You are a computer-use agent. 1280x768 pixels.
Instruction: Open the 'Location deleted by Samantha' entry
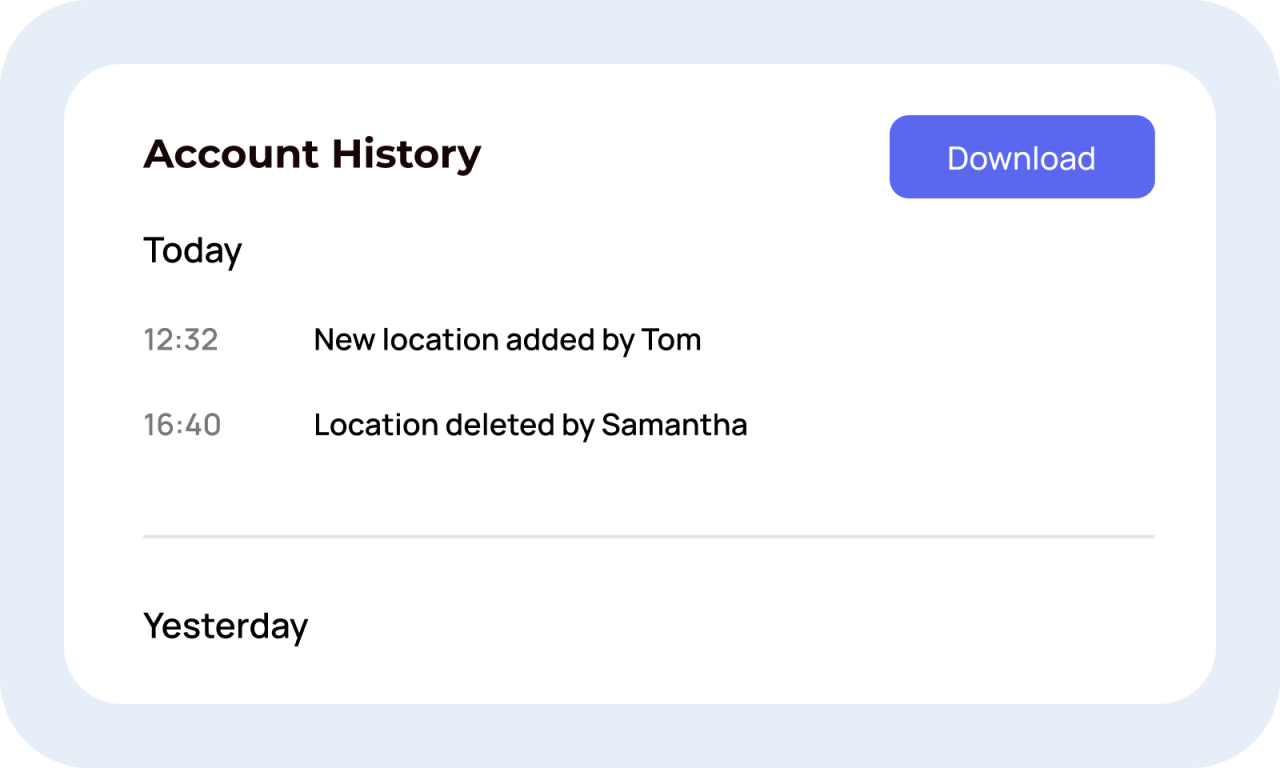tap(530, 425)
